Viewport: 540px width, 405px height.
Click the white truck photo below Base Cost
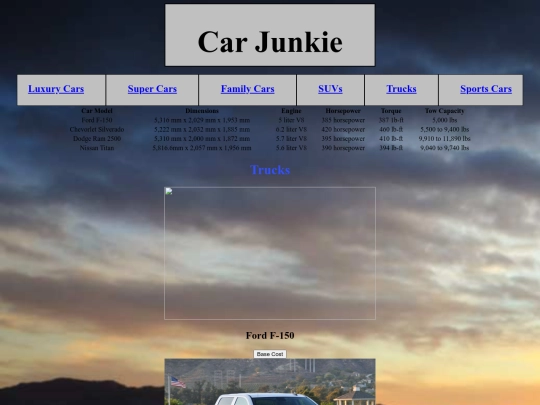[270, 382]
